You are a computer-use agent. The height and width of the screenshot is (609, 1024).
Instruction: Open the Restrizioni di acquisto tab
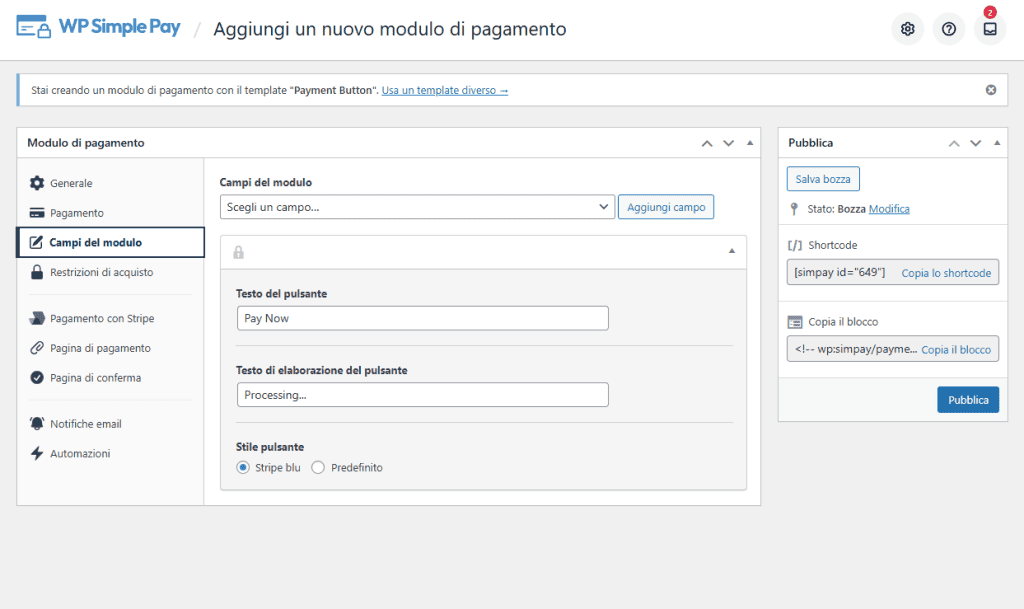tap(101, 272)
